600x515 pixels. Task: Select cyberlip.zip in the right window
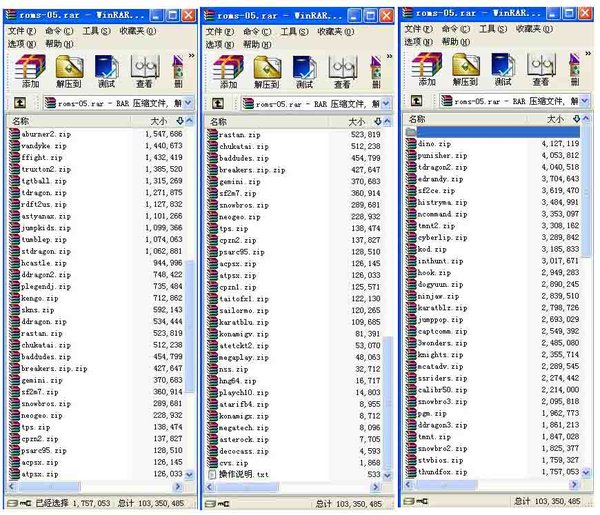click(442, 237)
